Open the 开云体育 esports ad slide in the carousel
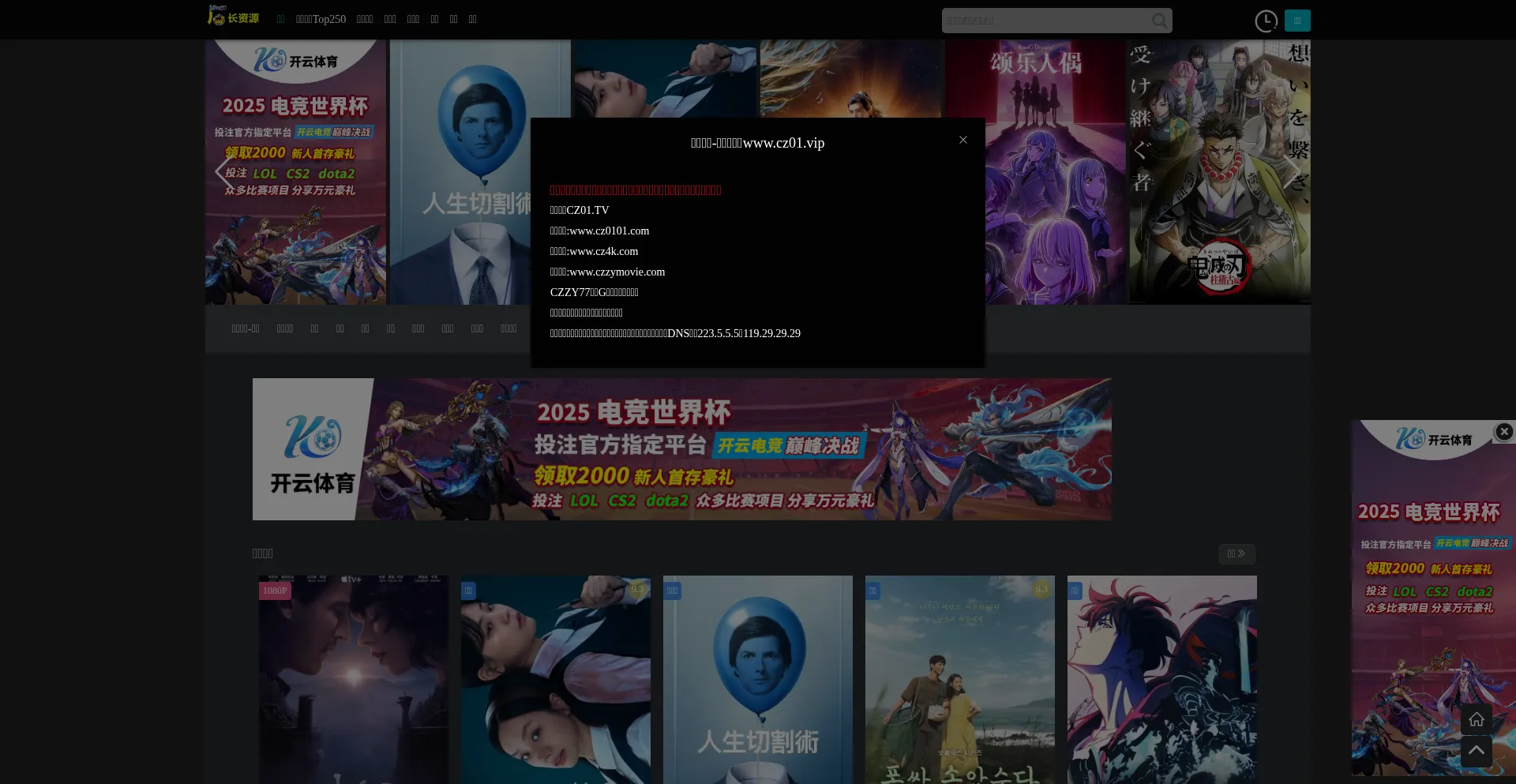This screenshot has width=1516, height=784. 295,172
